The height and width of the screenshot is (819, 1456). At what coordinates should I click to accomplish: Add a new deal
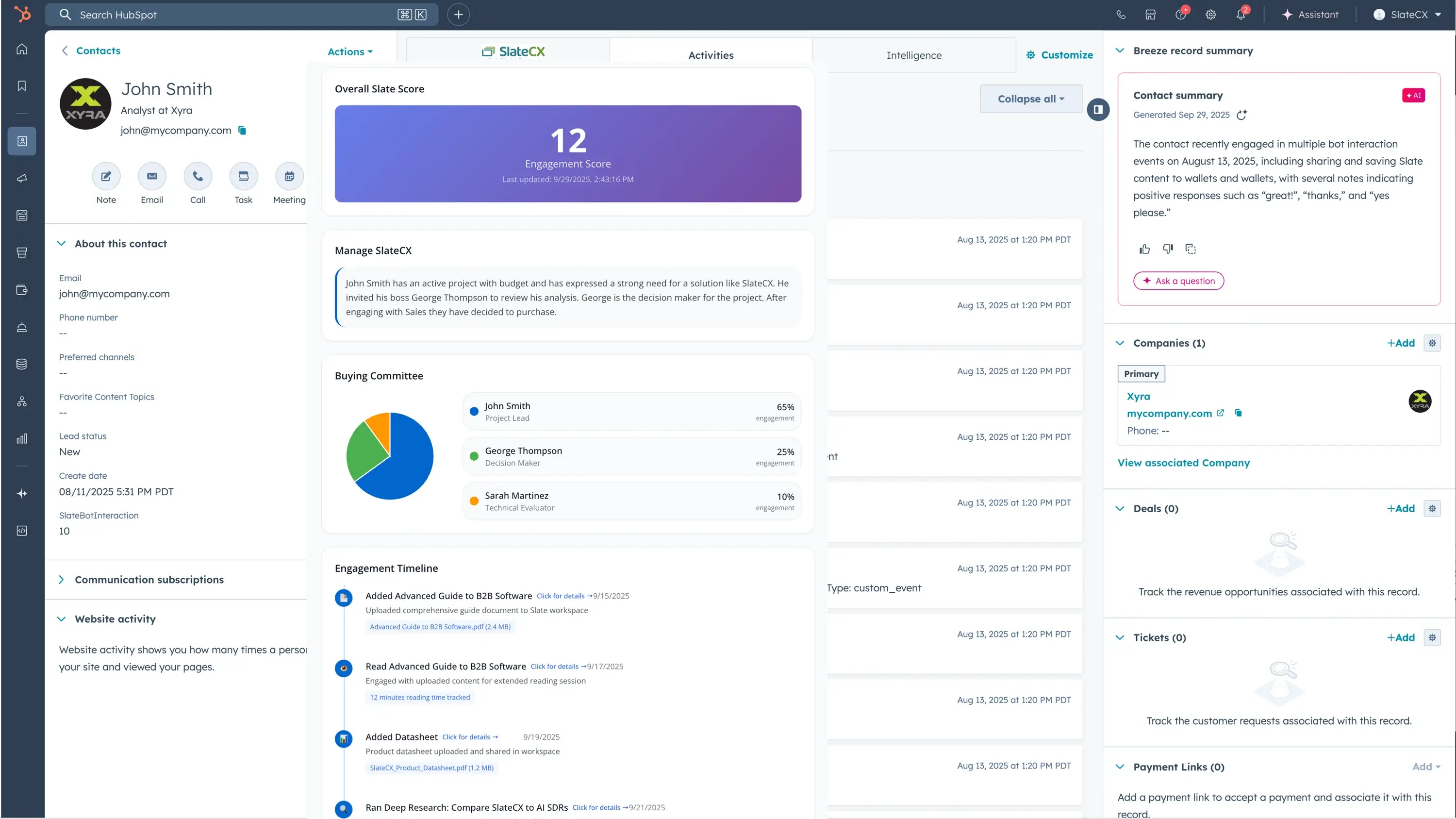[1401, 509]
